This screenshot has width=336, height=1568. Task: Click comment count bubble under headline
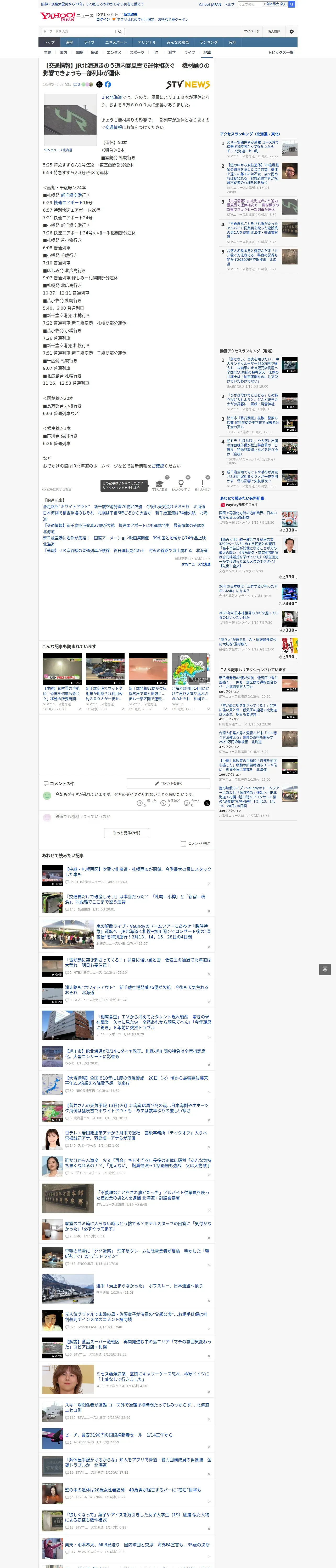tap(77, 85)
